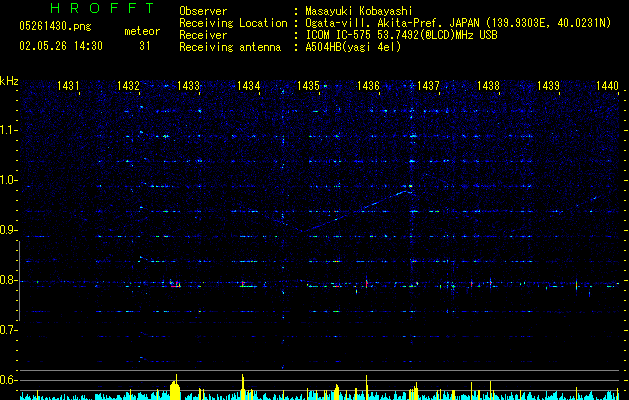Click the HROFFT title text

103,8
